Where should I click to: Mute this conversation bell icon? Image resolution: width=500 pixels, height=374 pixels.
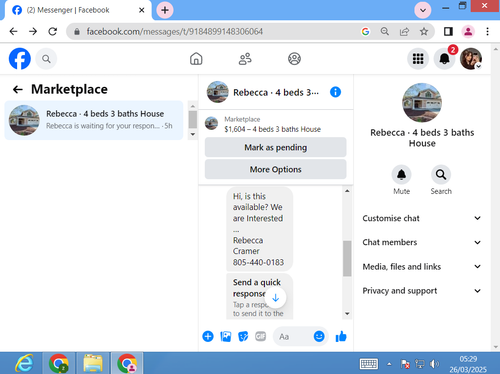click(401, 175)
